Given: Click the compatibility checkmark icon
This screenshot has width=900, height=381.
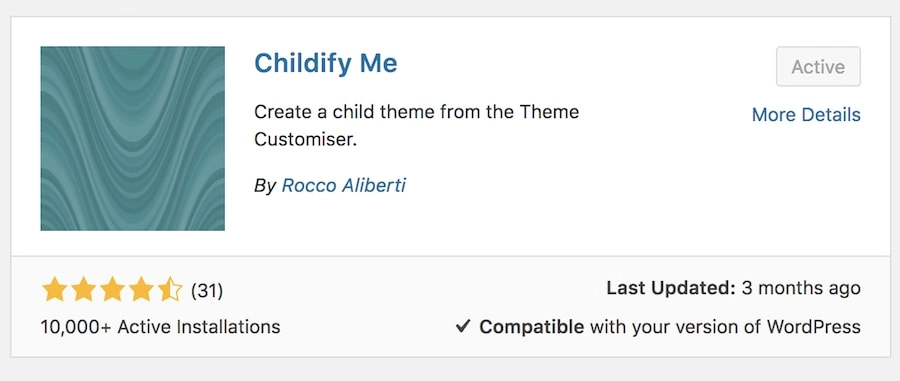Looking at the screenshot, I should [x=463, y=326].
